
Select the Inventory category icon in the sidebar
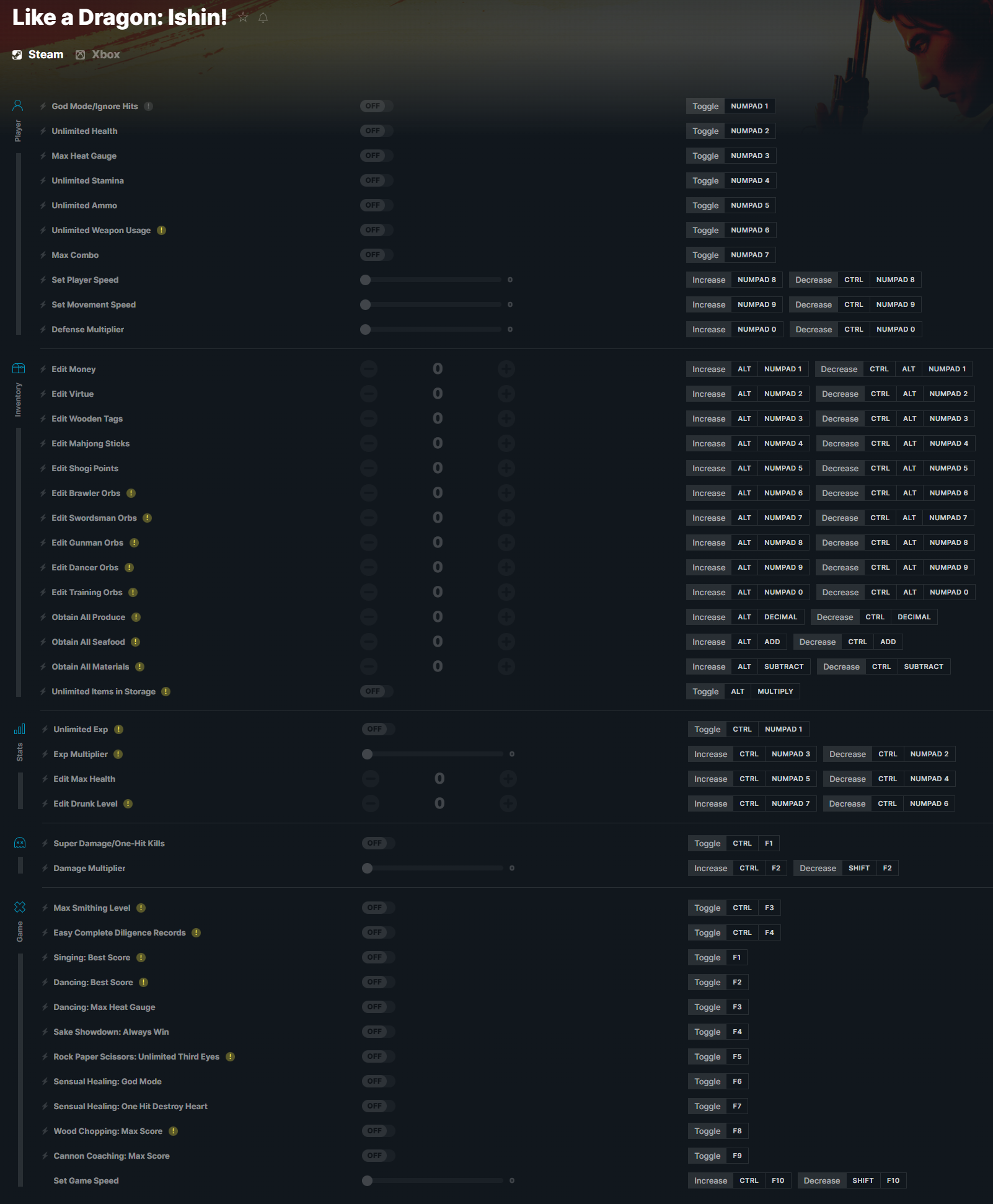[x=19, y=368]
